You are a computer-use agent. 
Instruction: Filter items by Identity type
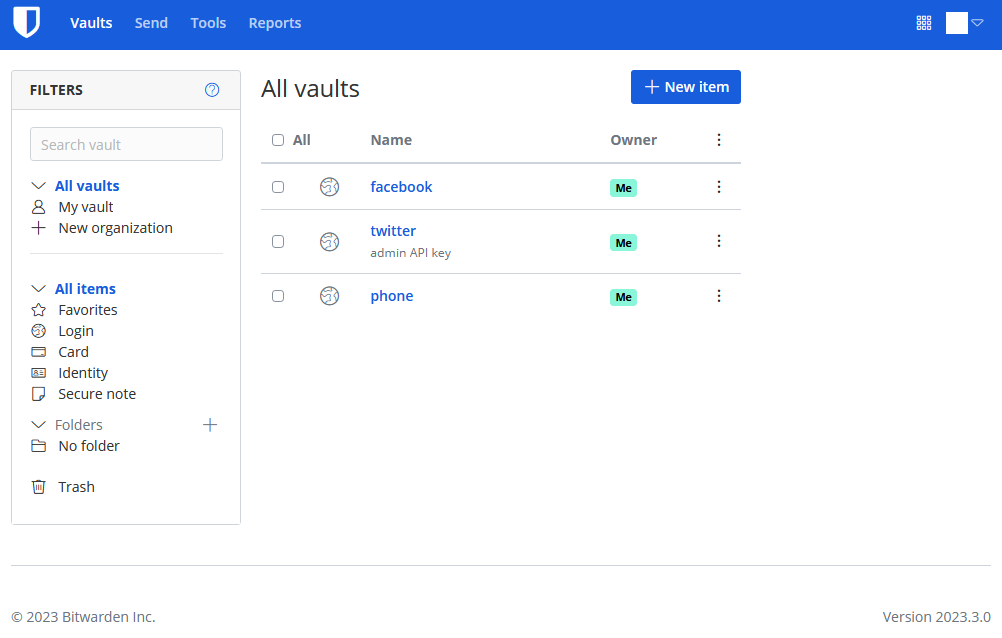pyautogui.click(x=82, y=372)
